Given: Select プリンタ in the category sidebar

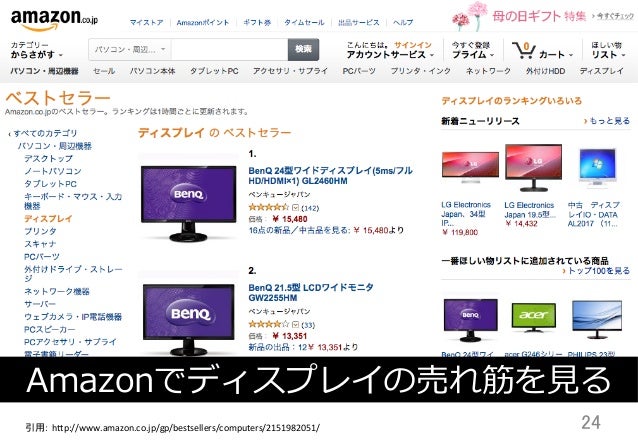Looking at the screenshot, I should click(x=40, y=231).
